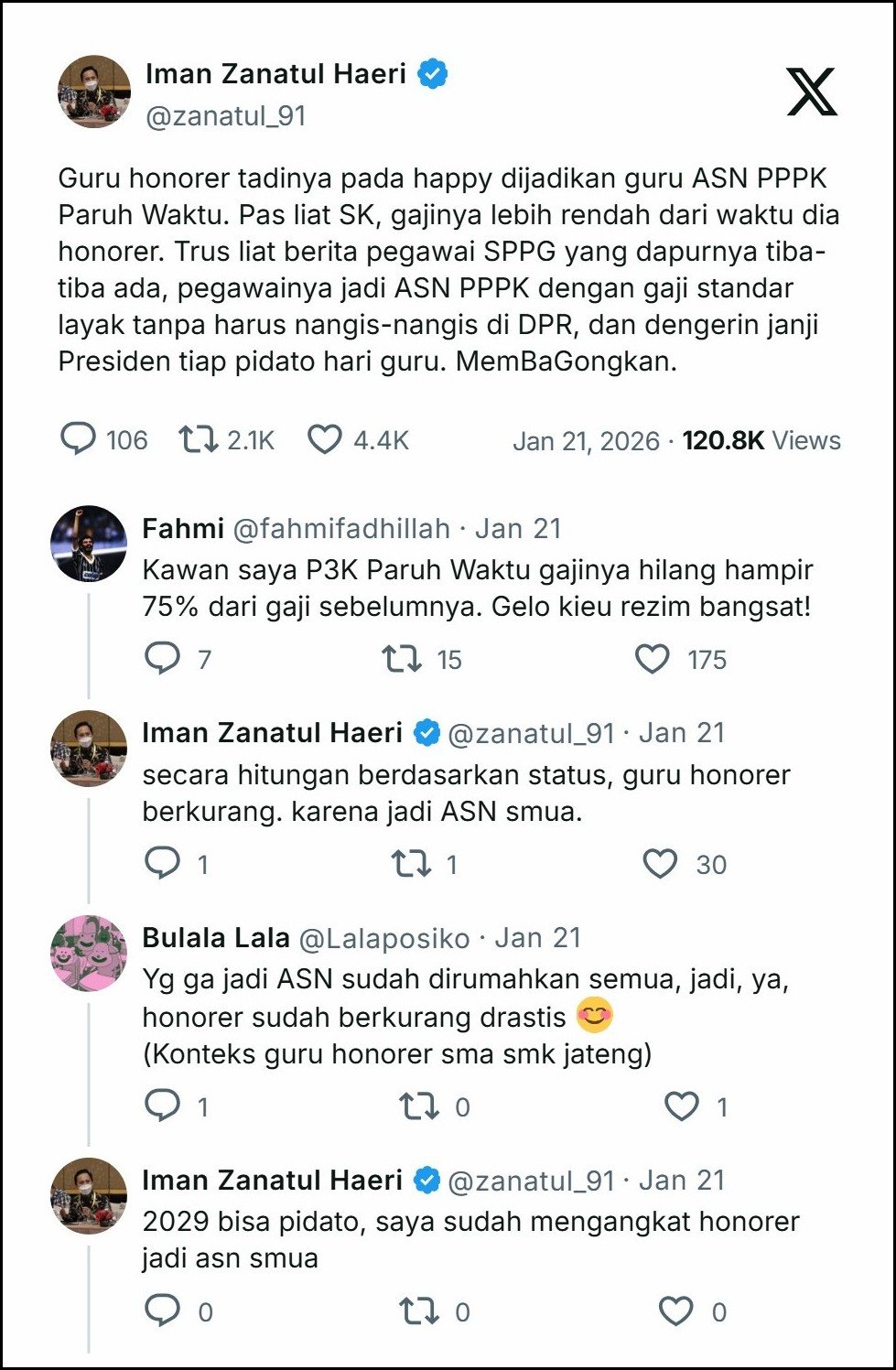Open Fahmi's profile avatar

pos(89,544)
